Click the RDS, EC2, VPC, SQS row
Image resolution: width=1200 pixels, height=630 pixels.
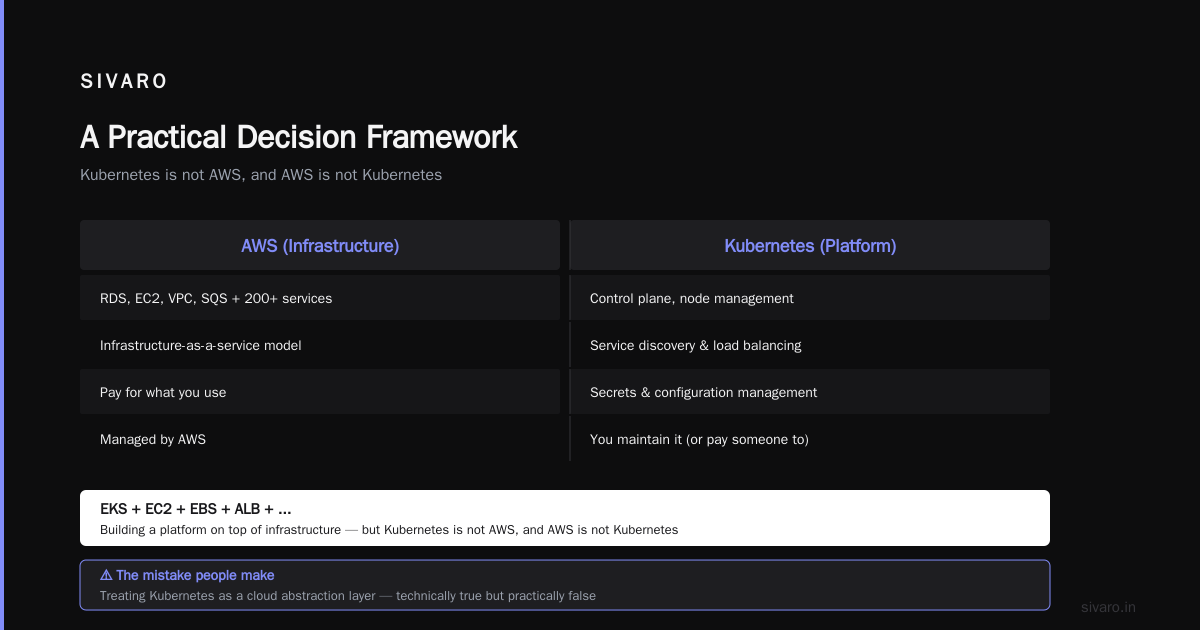[x=320, y=298]
